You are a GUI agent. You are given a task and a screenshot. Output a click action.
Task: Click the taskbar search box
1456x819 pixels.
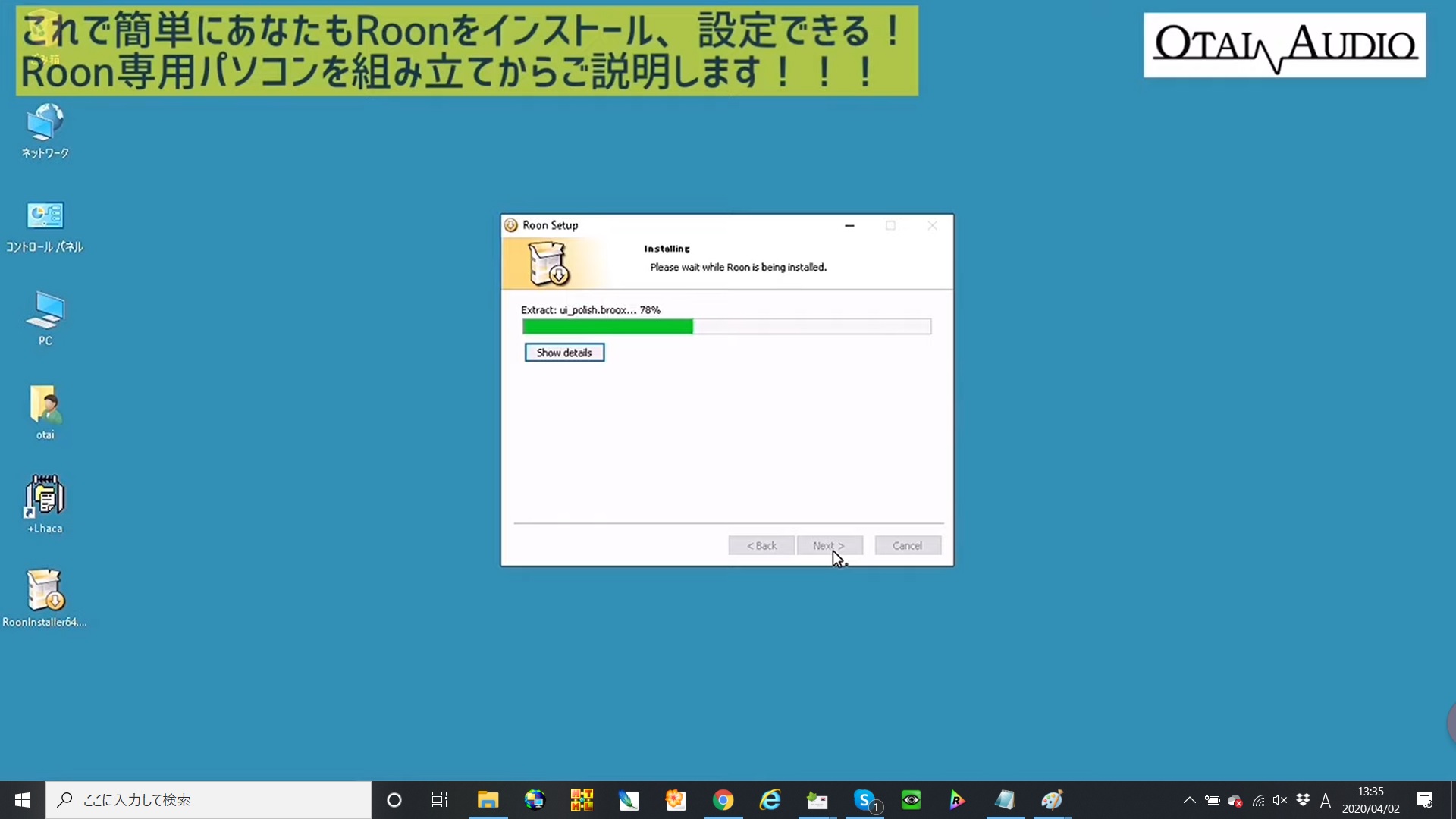tap(209, 800)
